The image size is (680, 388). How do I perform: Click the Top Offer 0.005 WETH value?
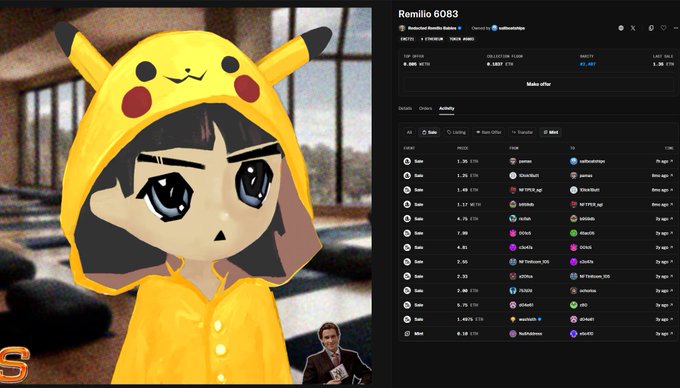[x=417, y=64]
